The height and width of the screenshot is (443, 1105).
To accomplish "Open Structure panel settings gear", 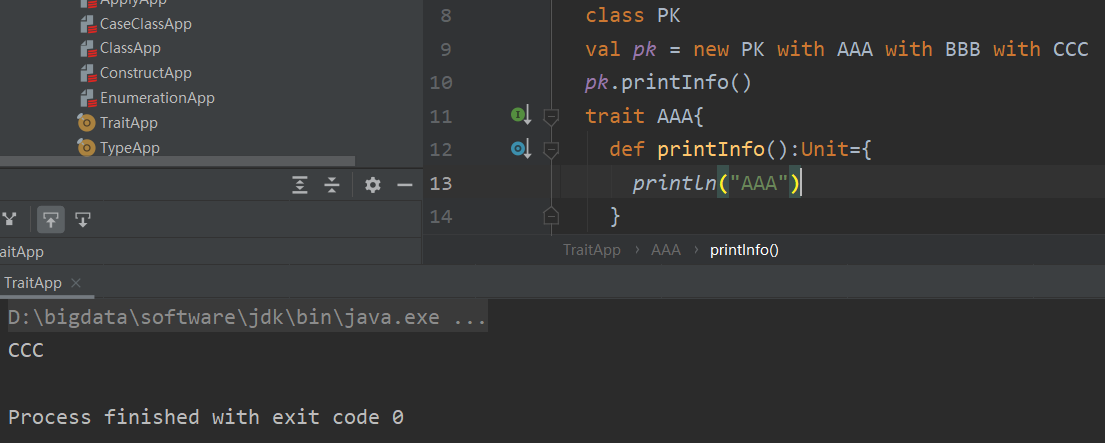I will click(373, 185).
